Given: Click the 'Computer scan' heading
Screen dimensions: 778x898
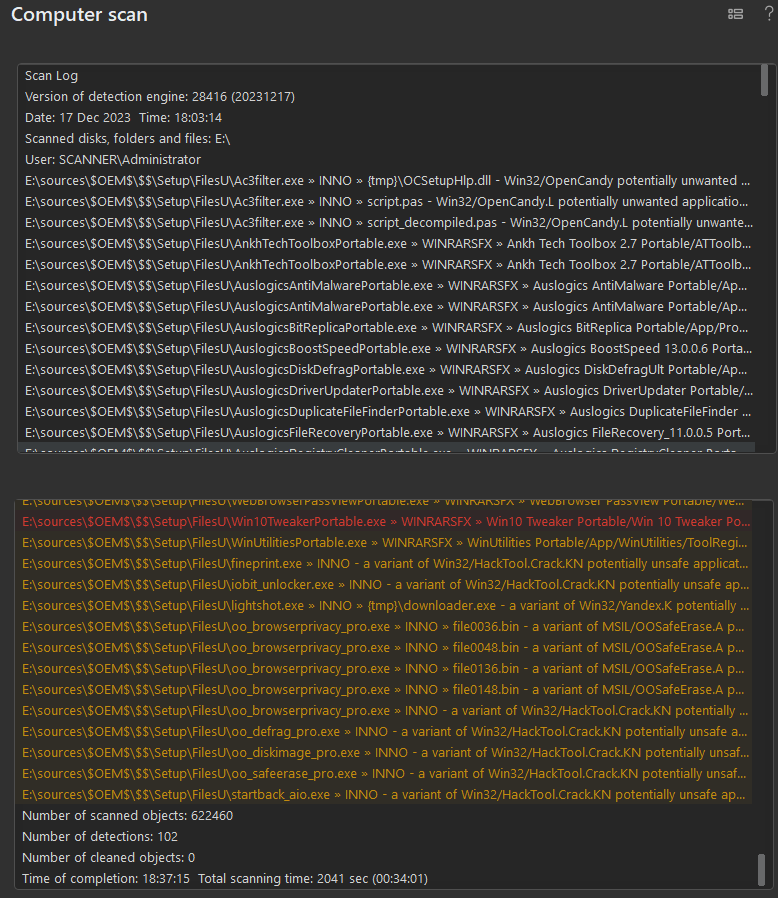Looking at the screenshot, I should point(79,14).
